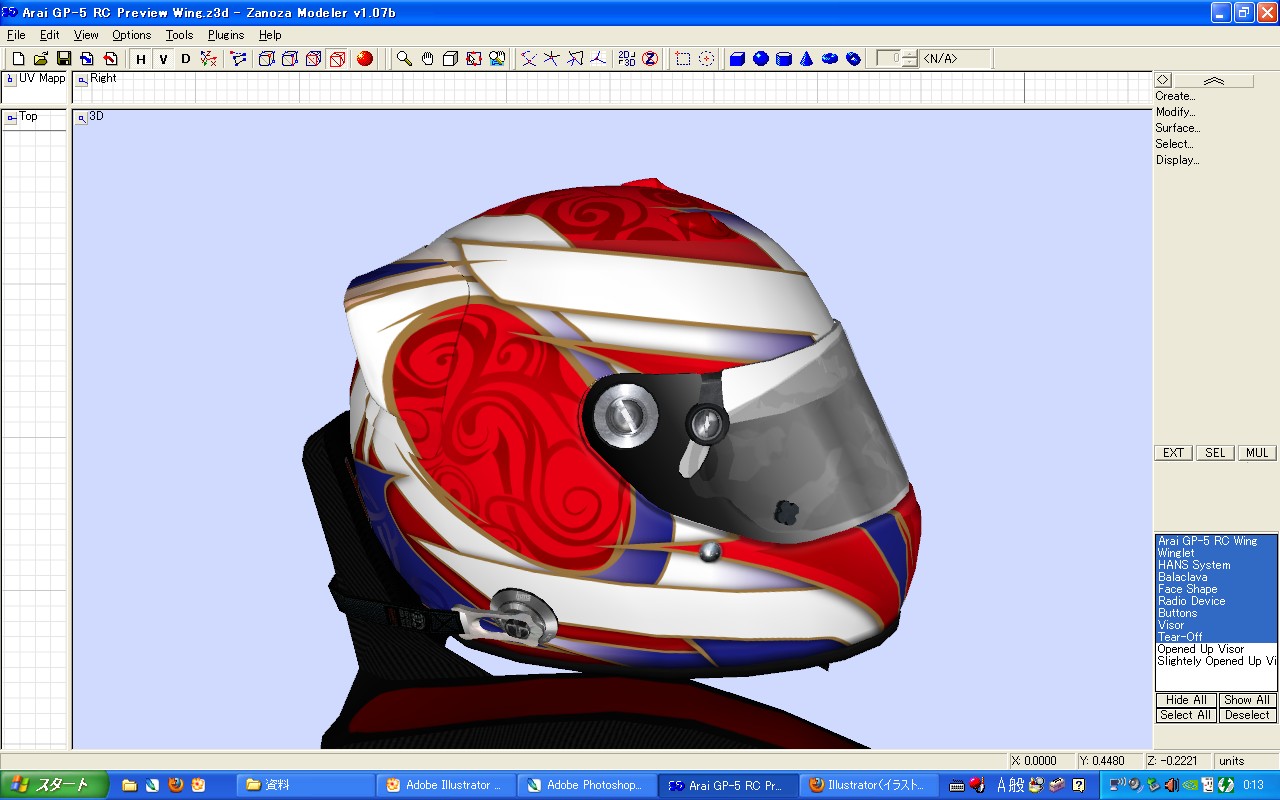
Task: Expand the Create... command group
Action: coord(1175,96)
